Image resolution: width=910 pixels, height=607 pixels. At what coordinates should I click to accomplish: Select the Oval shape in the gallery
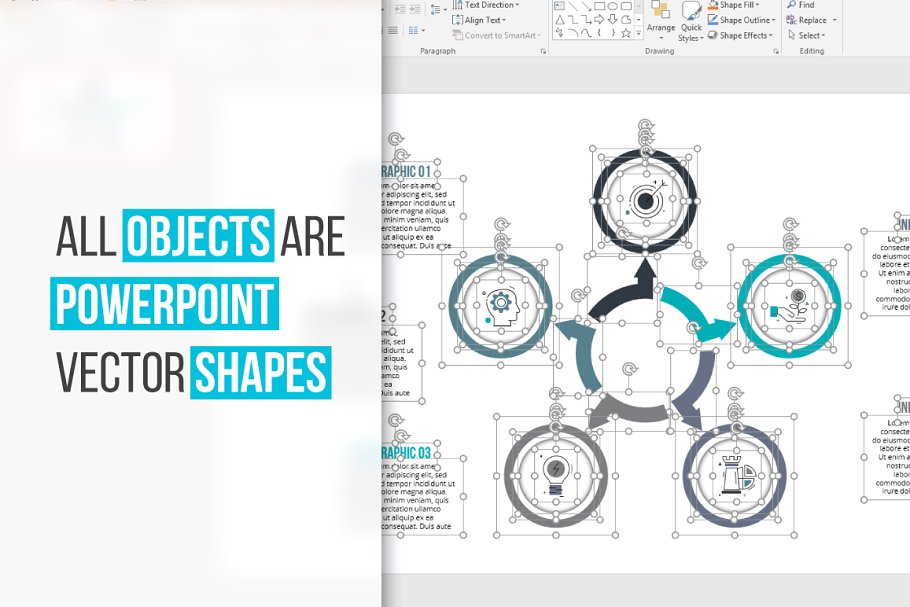click(613, 5)
